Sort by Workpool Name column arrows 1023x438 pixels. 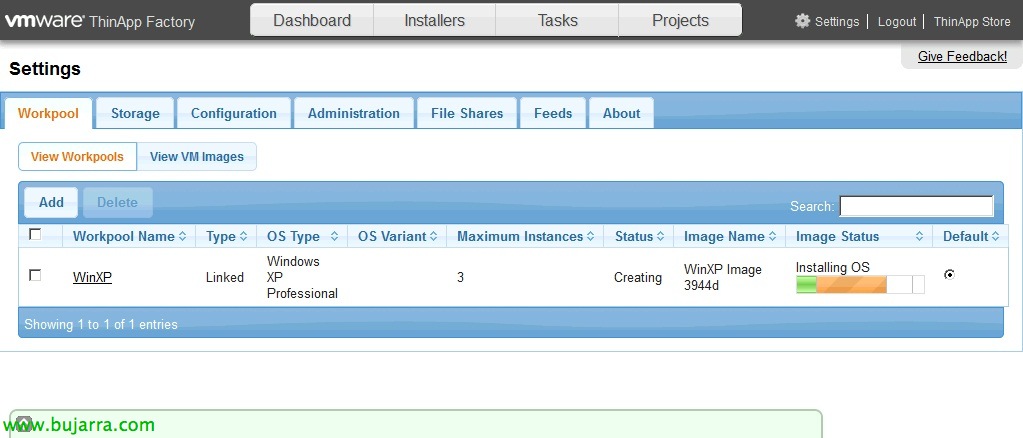[183, 236]
